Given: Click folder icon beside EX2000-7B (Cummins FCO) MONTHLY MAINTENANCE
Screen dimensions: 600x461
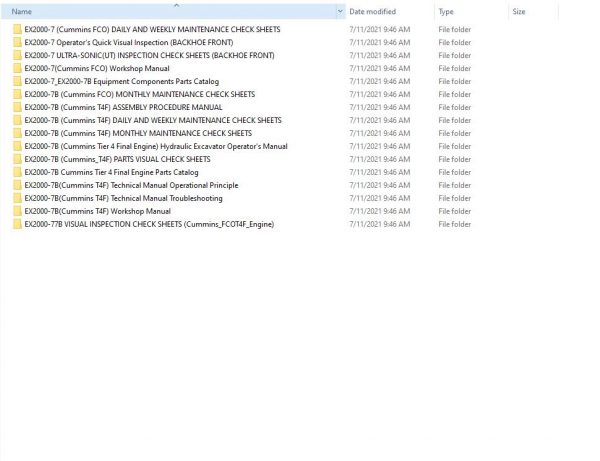Looking at the screenshot, I should (x=17, y=94).
